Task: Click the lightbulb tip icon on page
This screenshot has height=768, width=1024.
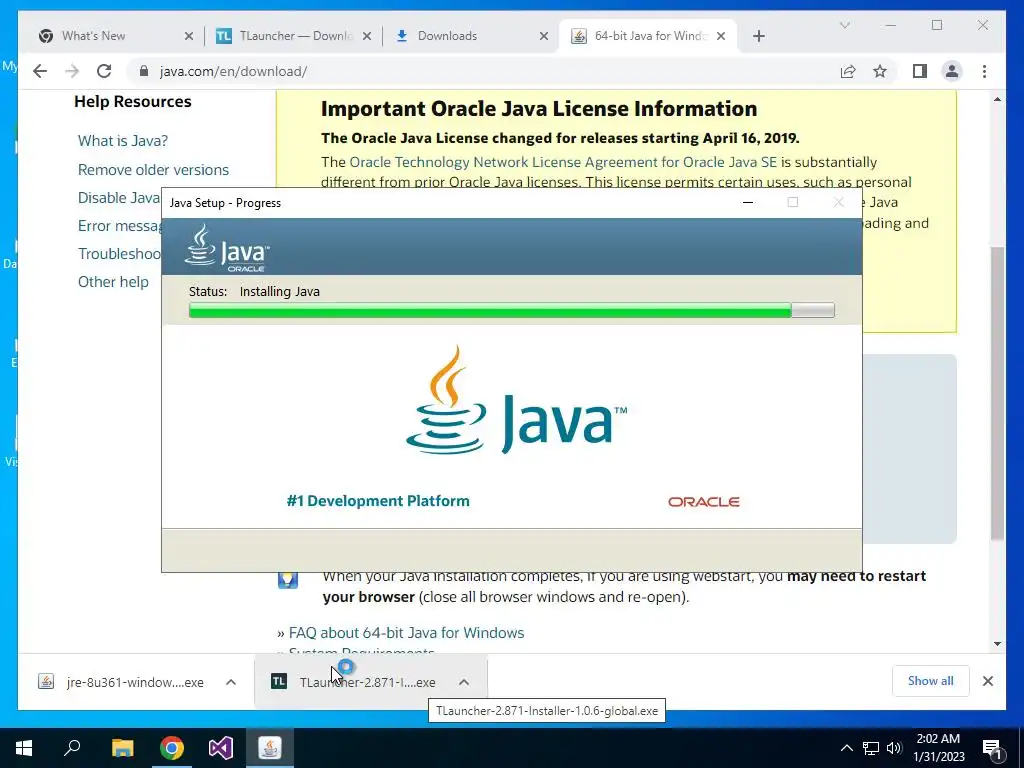Action: [288, 579]
